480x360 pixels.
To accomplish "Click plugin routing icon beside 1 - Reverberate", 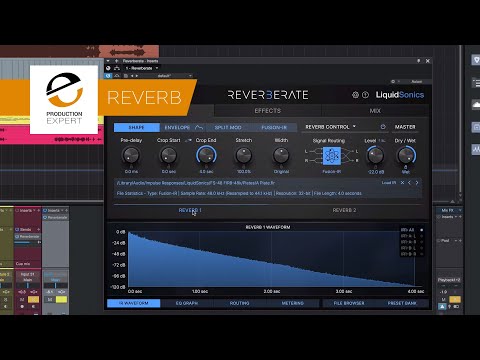I will tap(117, 68).
